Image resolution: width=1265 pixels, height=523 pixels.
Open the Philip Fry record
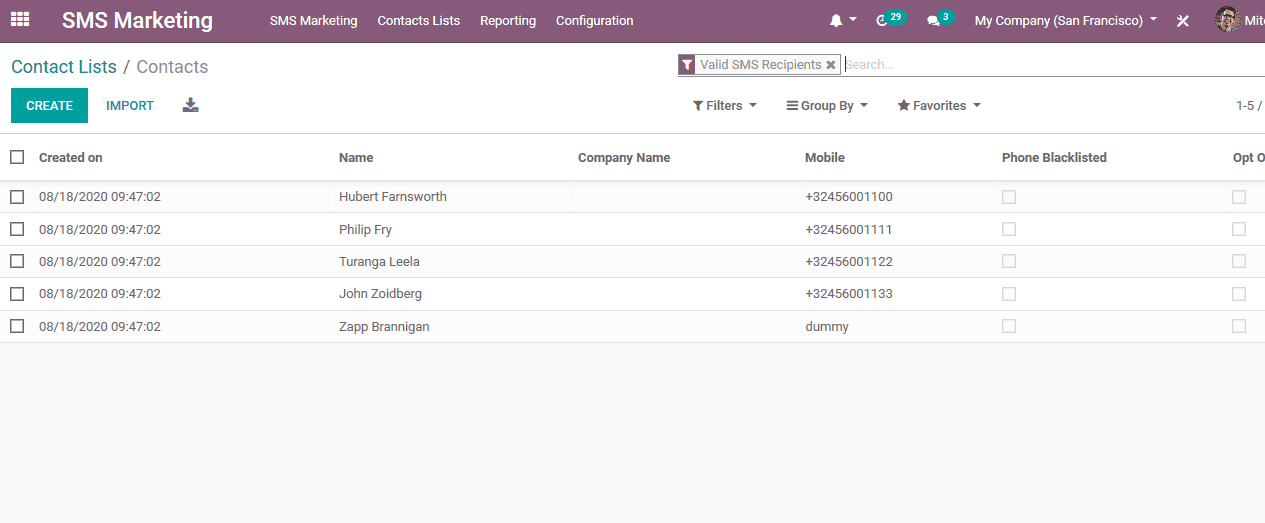tap(365, 229)
